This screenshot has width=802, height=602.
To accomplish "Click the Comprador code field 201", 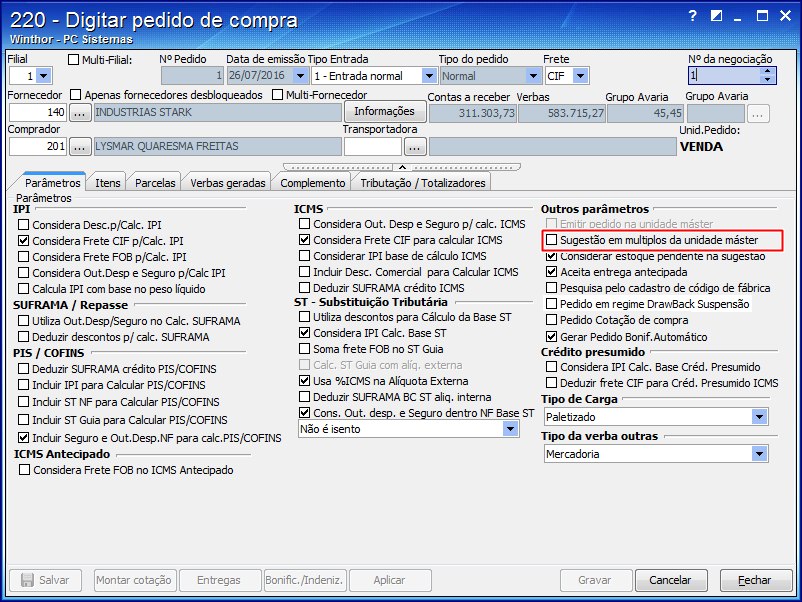I will (38, 147).
